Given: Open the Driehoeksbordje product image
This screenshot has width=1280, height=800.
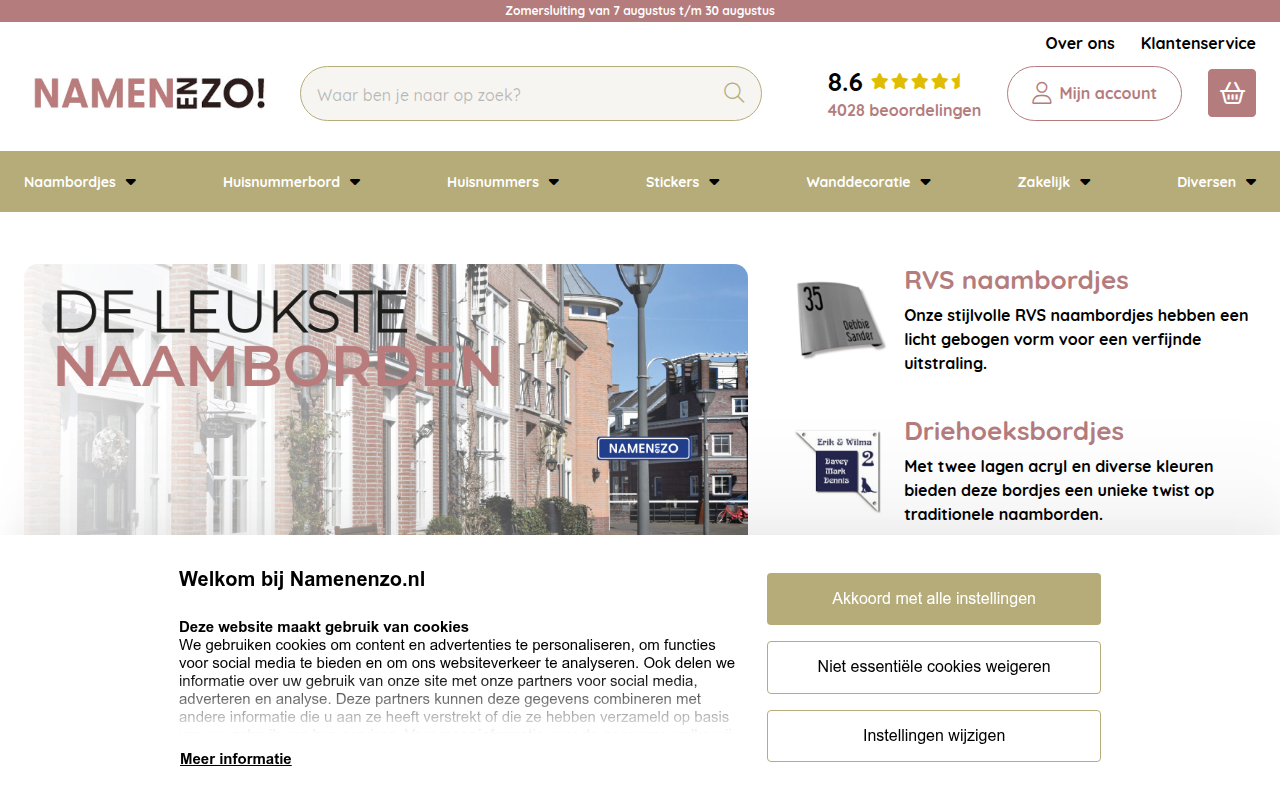Looking at the screenshot, I should click(x=841, y=471).
